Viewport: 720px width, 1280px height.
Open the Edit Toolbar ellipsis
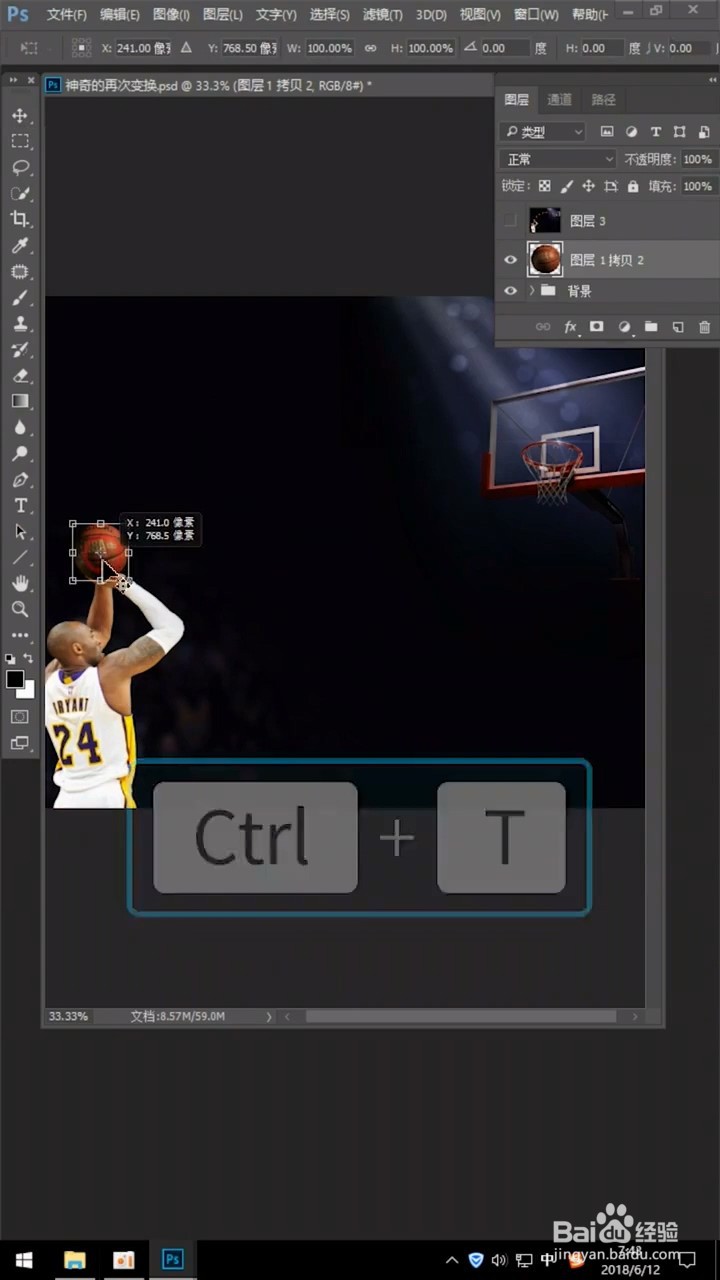(20, 635)
